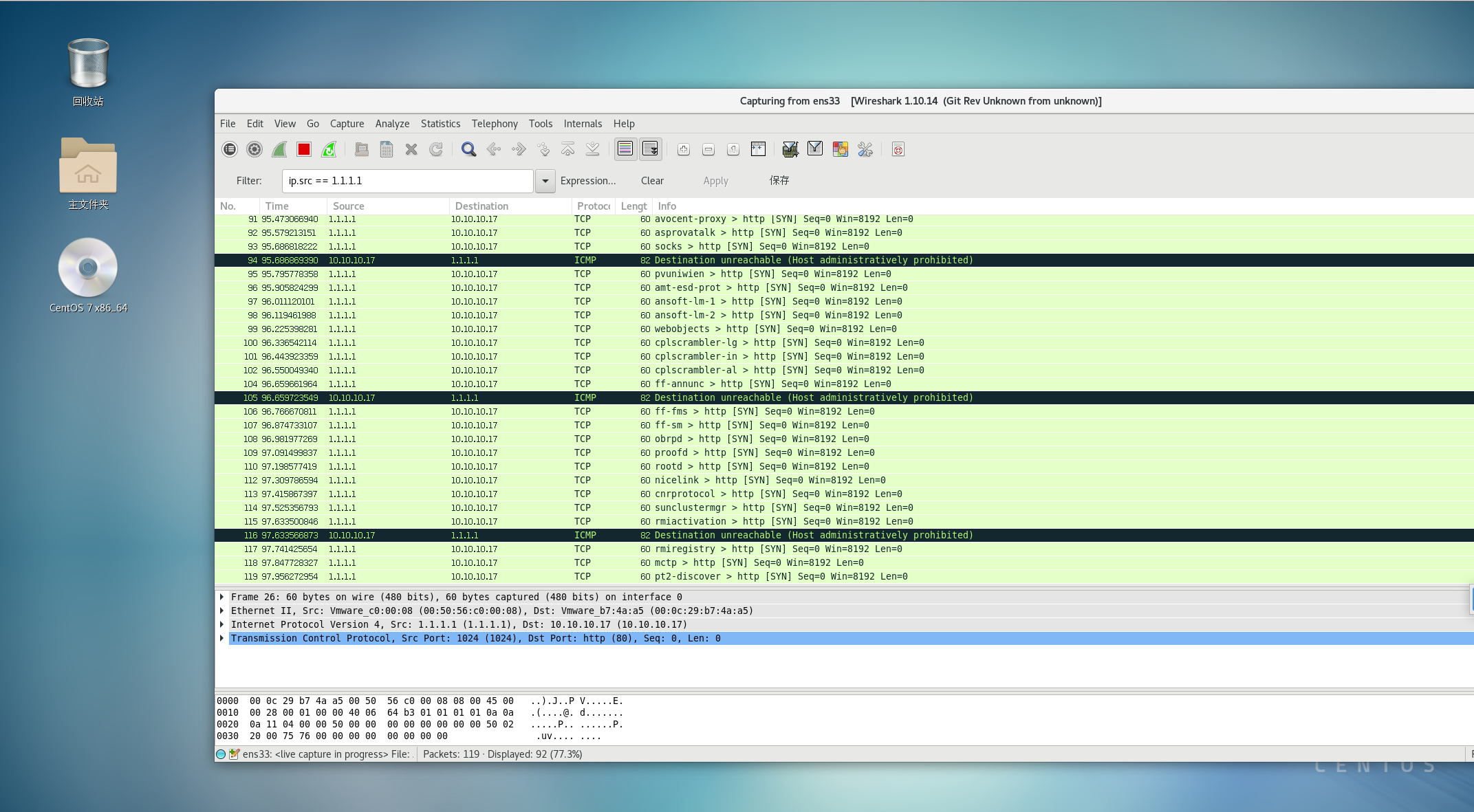Screen dimensions: 1474x812
Task: Stop the running live capture
Action: point(304,149)
